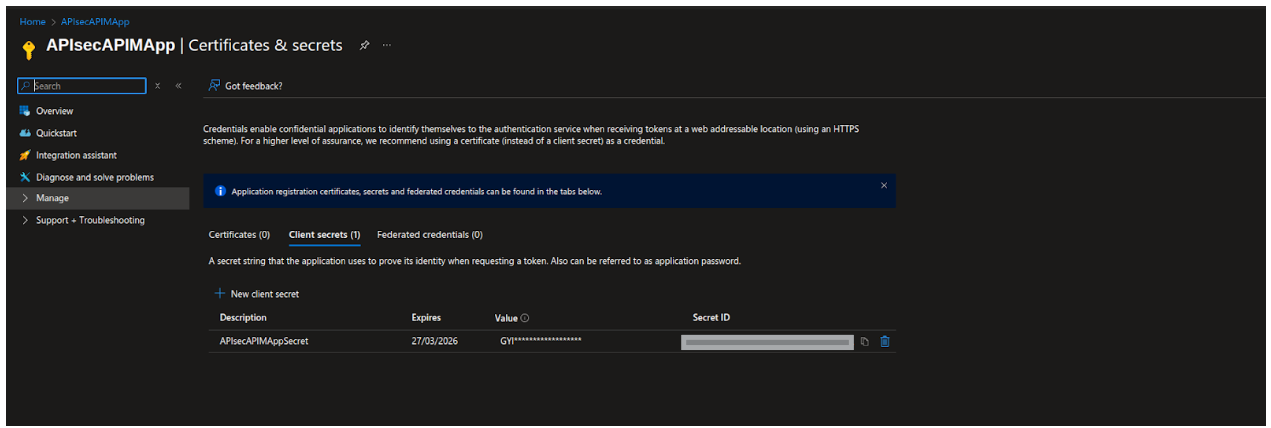Screen dimensions: 1271x428
Task: Sort by the Description column header
Action: point(243,318)
